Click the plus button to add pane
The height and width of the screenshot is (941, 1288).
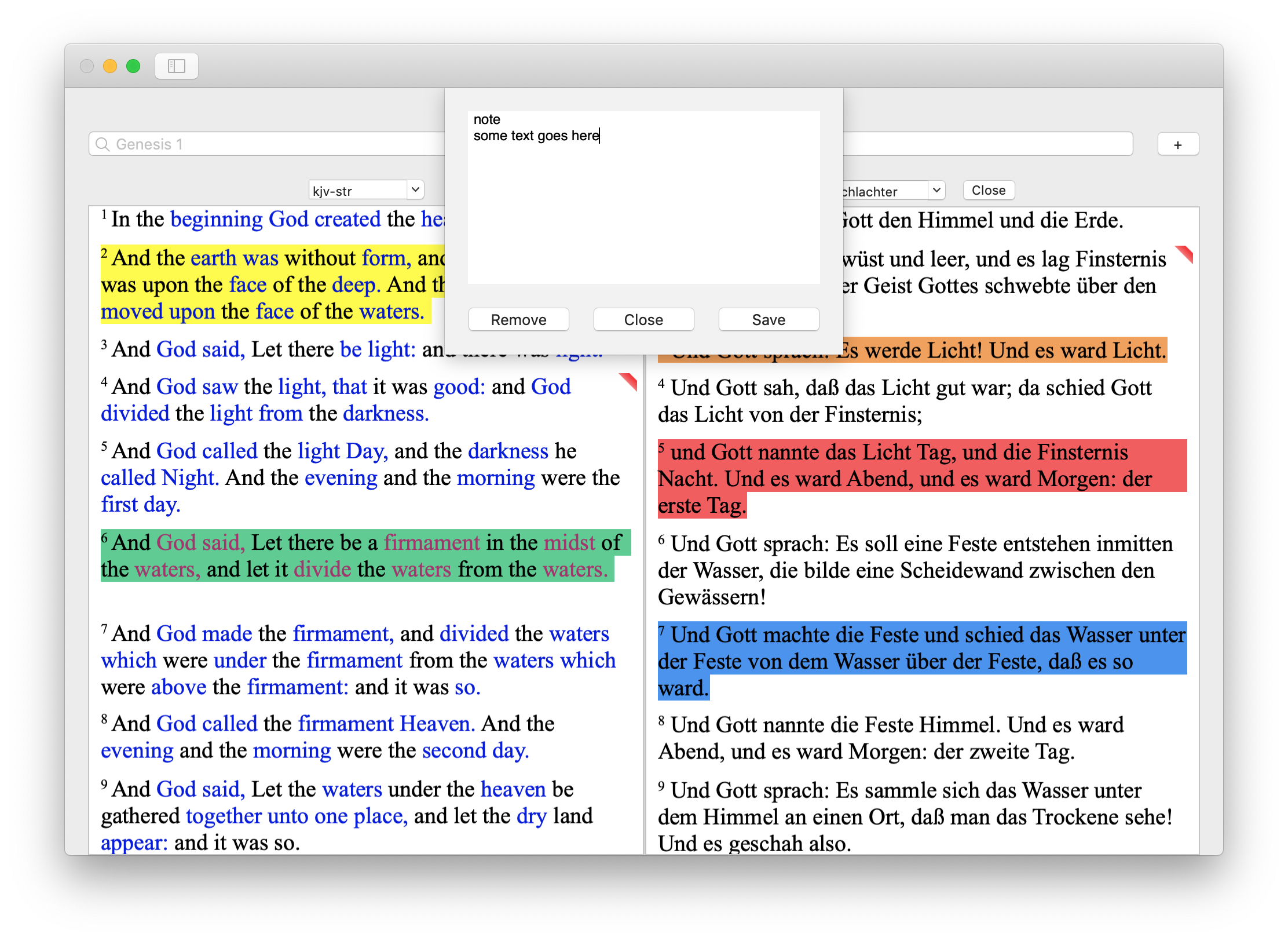click(1177, 144)
